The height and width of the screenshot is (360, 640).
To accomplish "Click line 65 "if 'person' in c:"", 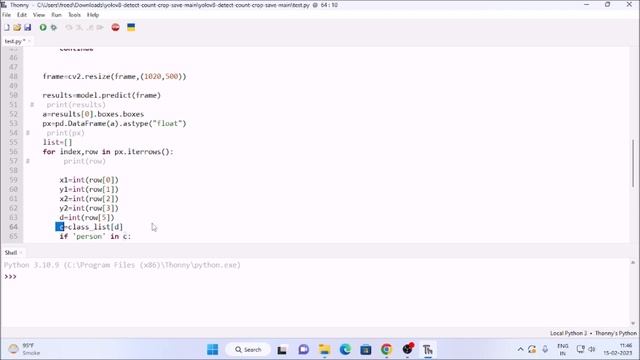I will click(95, 236).
